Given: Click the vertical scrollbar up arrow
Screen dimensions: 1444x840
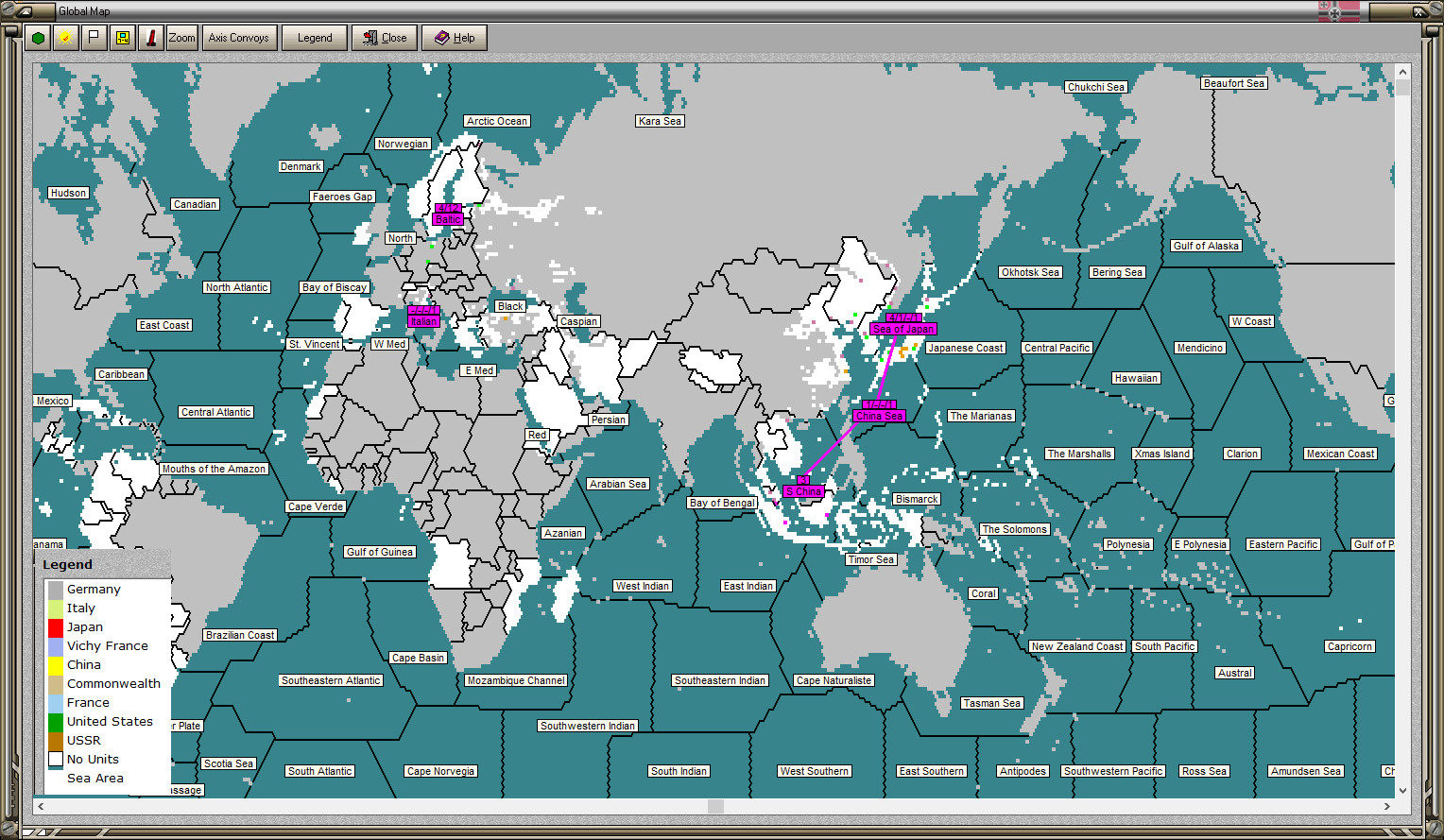Looking at the screenshot, I should (x=1402, y=72).
